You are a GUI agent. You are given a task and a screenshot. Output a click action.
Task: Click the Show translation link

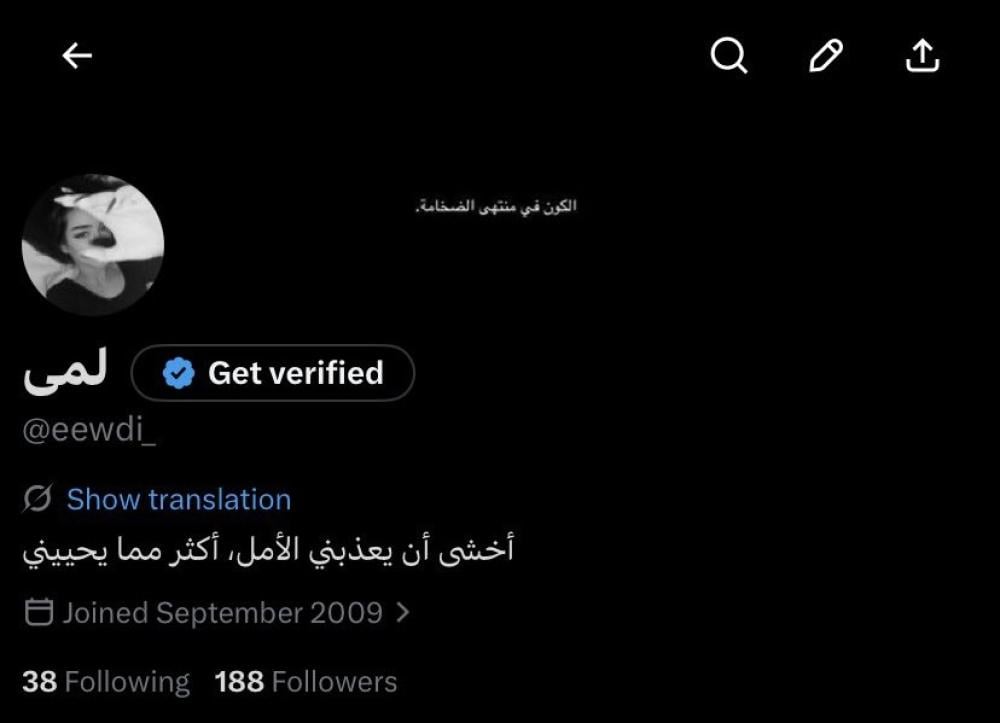point(179,499)
